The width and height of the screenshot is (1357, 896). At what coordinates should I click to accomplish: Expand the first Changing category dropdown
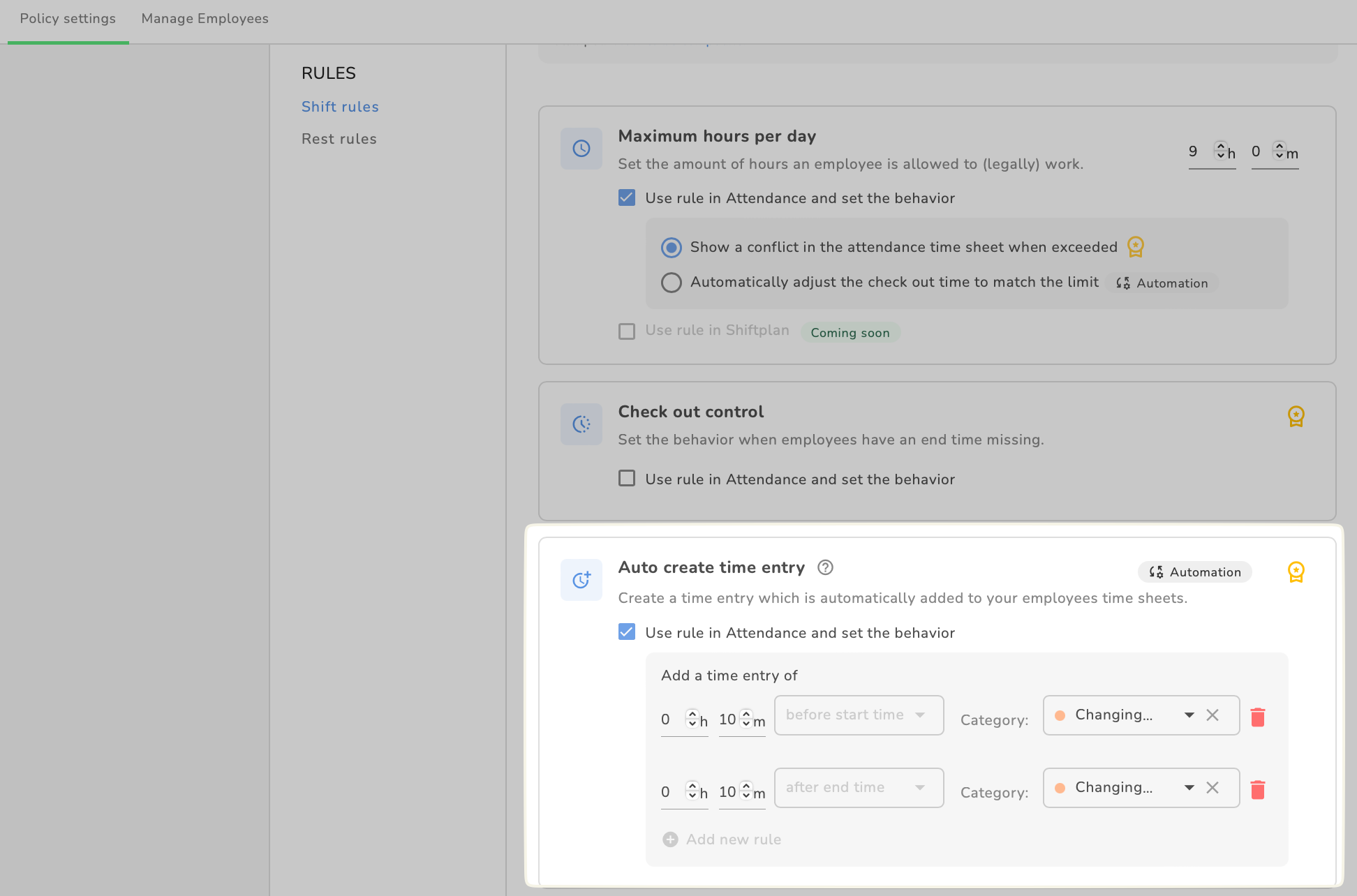tap(1189, 715)
